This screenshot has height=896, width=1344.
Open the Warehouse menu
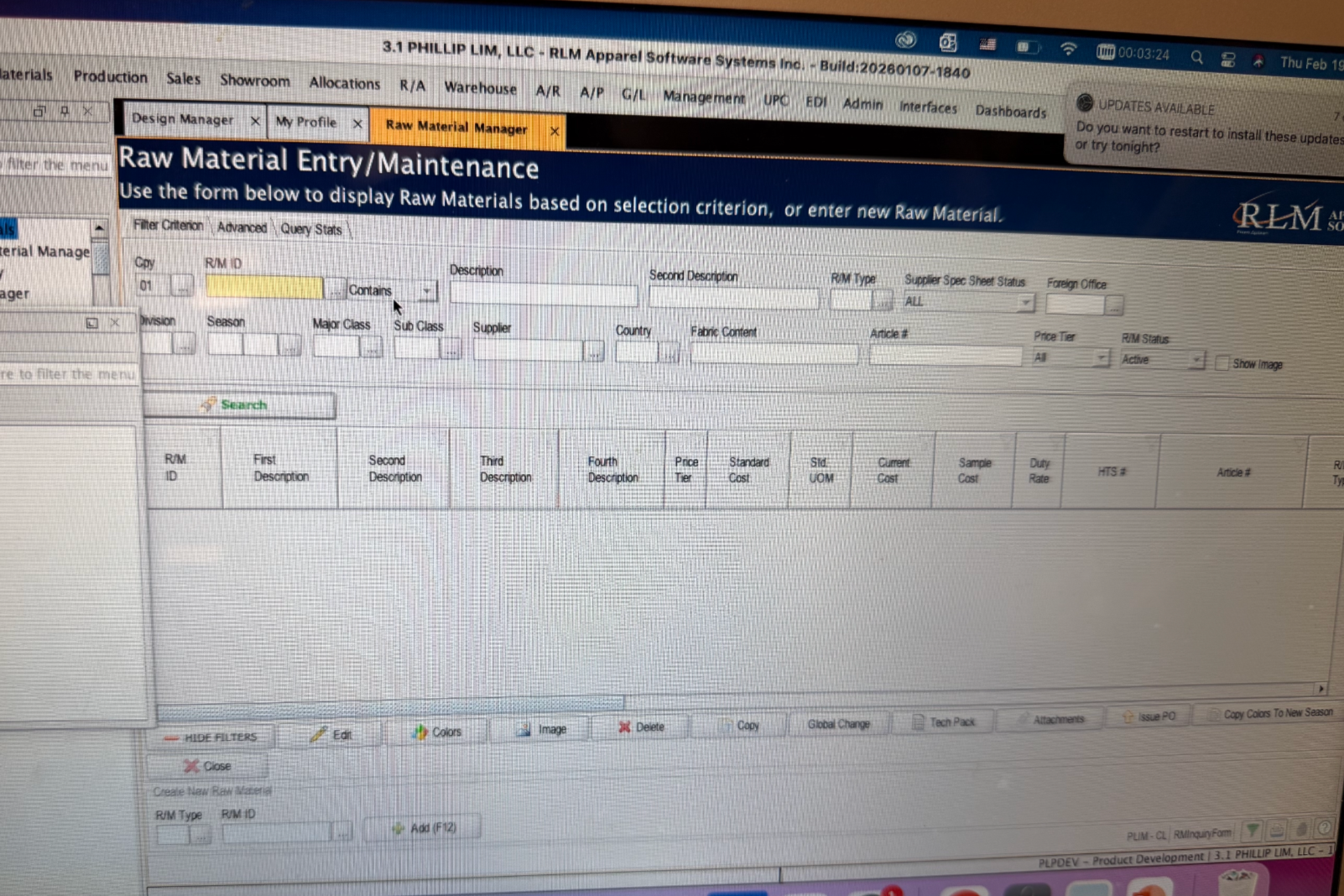coord(480,87)
